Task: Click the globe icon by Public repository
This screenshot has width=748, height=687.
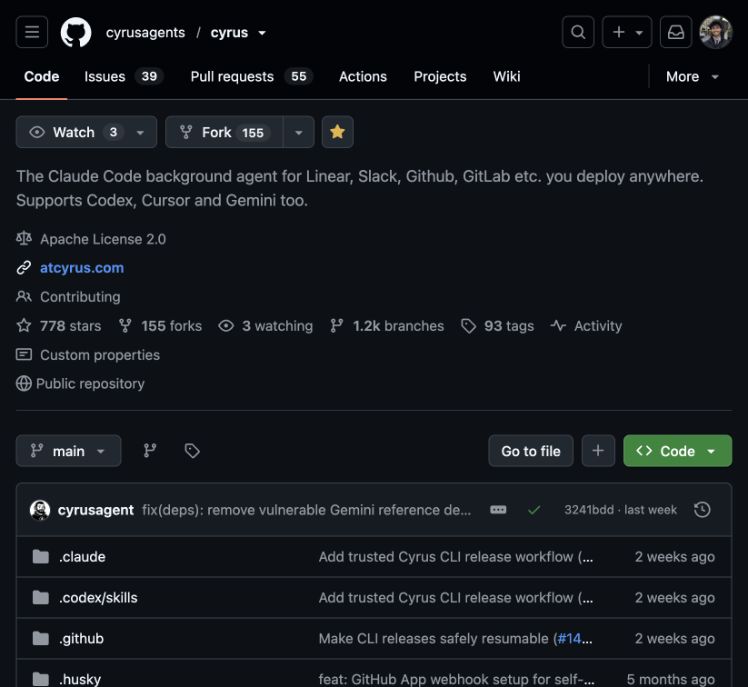Action: pos(24,384)
